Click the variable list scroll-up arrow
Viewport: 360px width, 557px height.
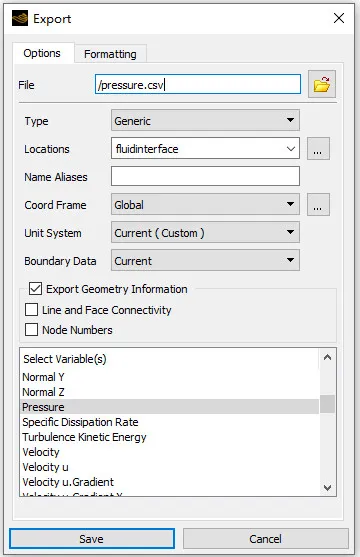click(327, 357)
